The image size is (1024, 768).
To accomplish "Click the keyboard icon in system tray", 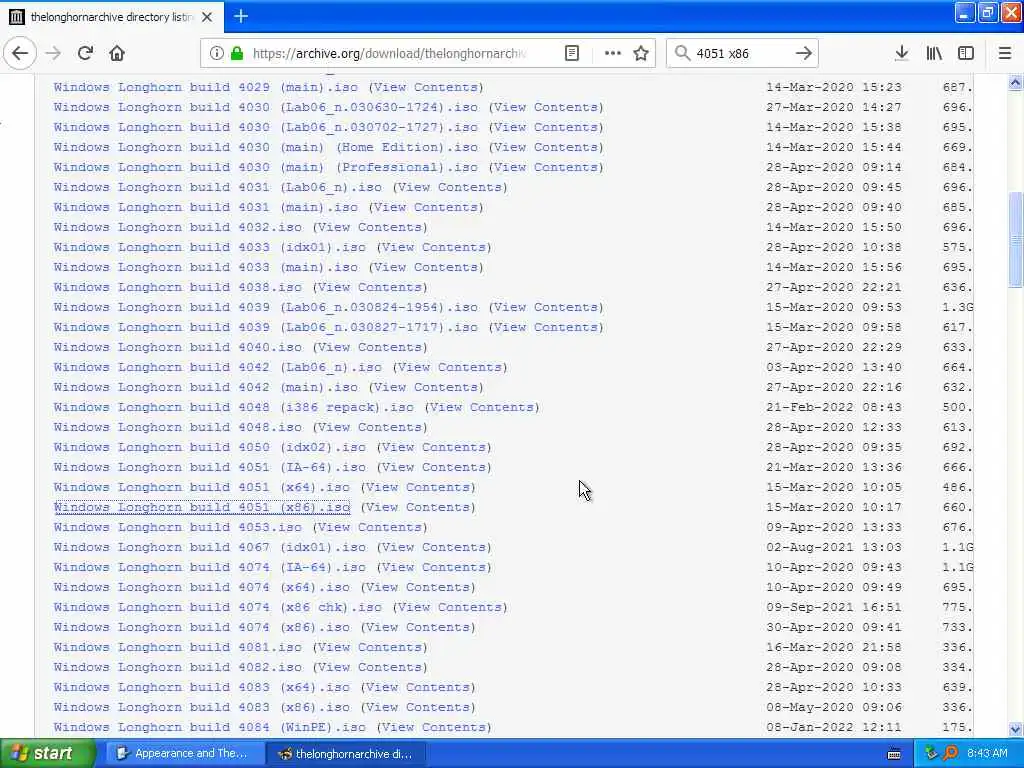I will coord(894,754).
